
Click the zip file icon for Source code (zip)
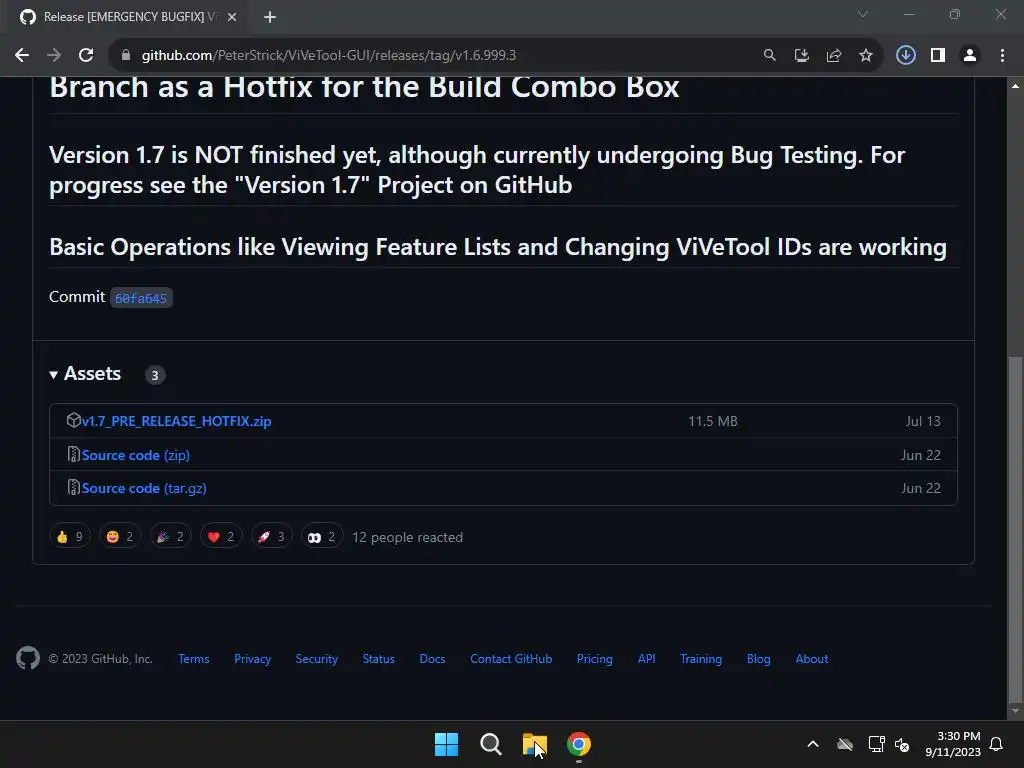[74, 455]
